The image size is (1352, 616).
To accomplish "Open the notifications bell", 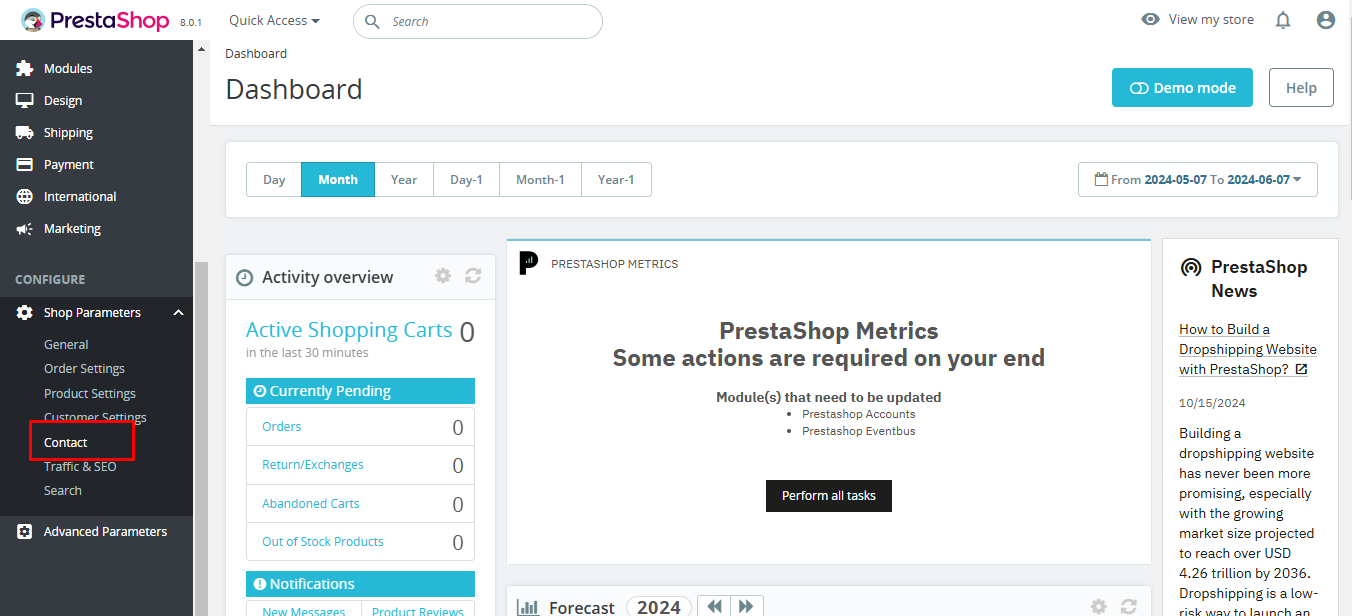I will [x=1283, y=20].
